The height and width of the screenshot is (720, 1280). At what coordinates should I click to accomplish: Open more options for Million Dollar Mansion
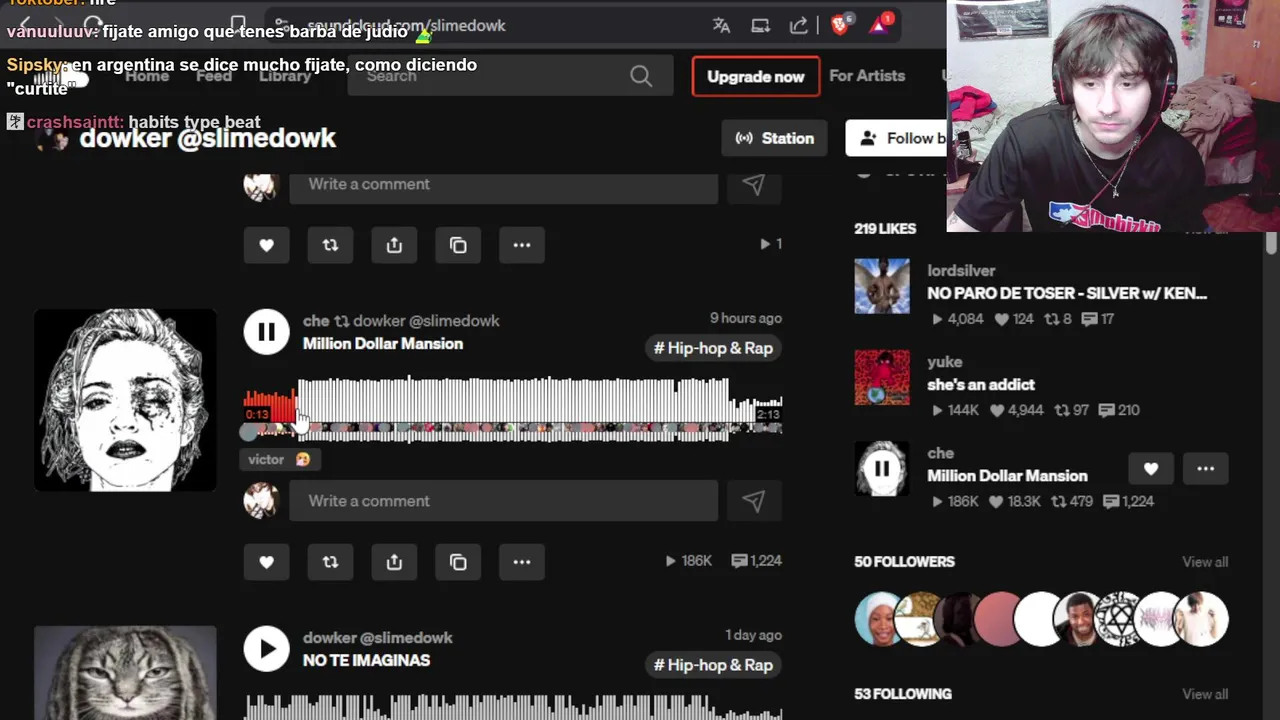pos(522,562)
